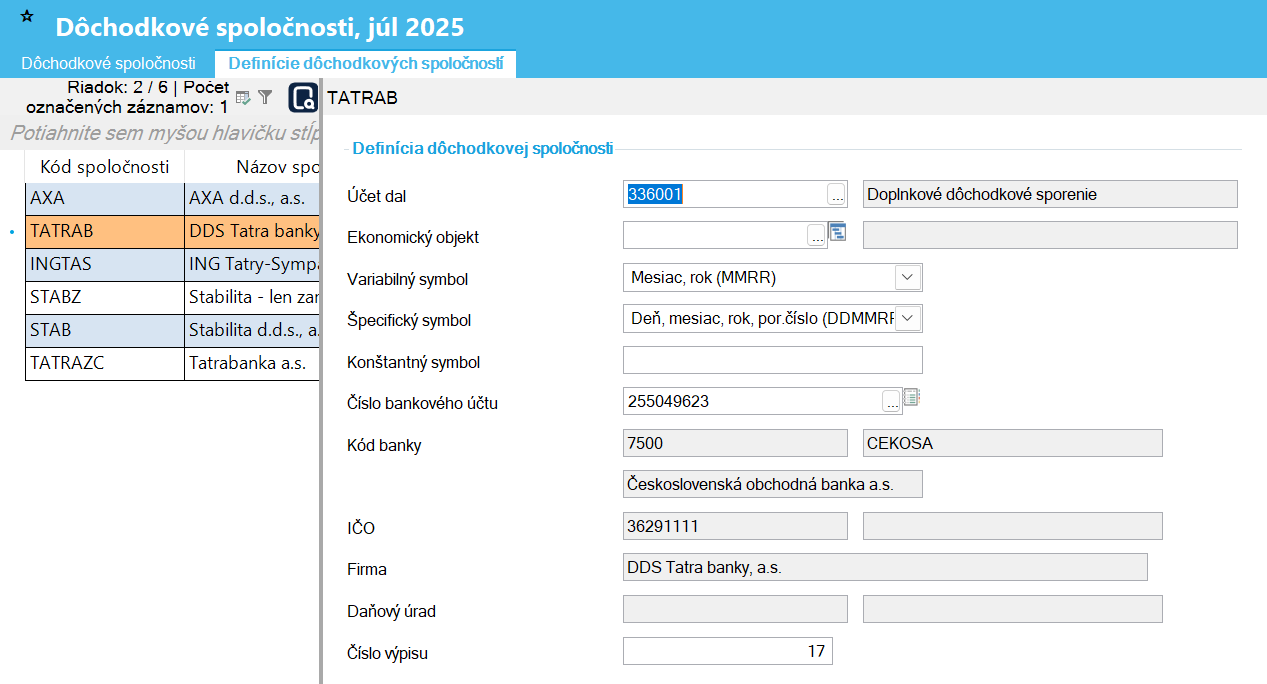Image resolution: width=1267 pixels, height=684 pixels.
Task: Open the tree icon beside Ekonomický objekt
Action: (837, 232)
